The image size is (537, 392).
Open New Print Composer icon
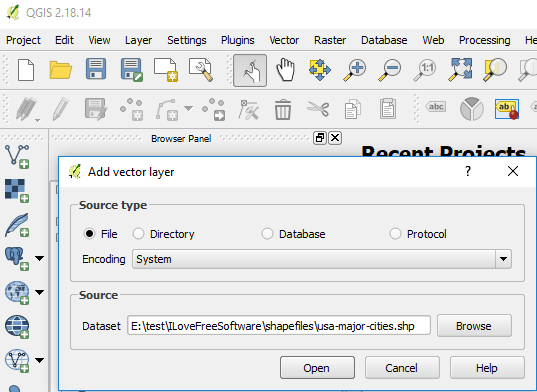click(166, 70)
